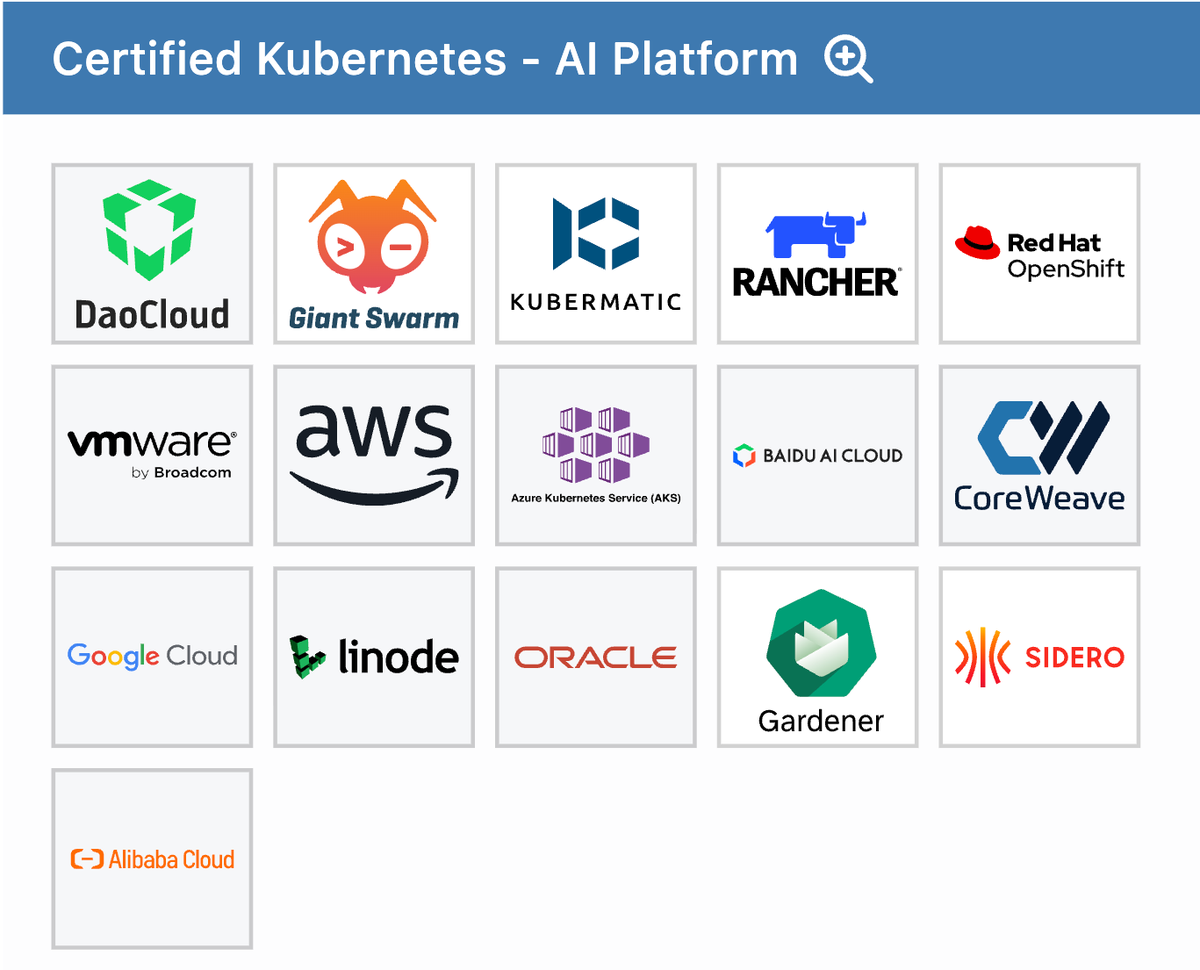The height and width of the screenshot is (970, 1200).
Task: Select the DaoCloud logo
Action: (151, 253)
